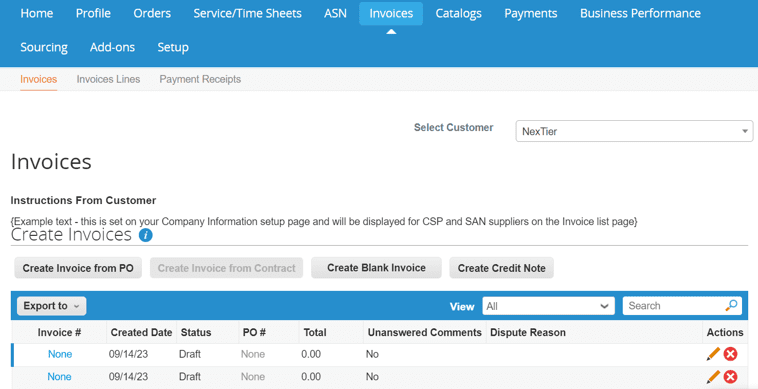This screenshot has width=758, height=389.
Task: Sort by PO # column header
Action: 255,332
